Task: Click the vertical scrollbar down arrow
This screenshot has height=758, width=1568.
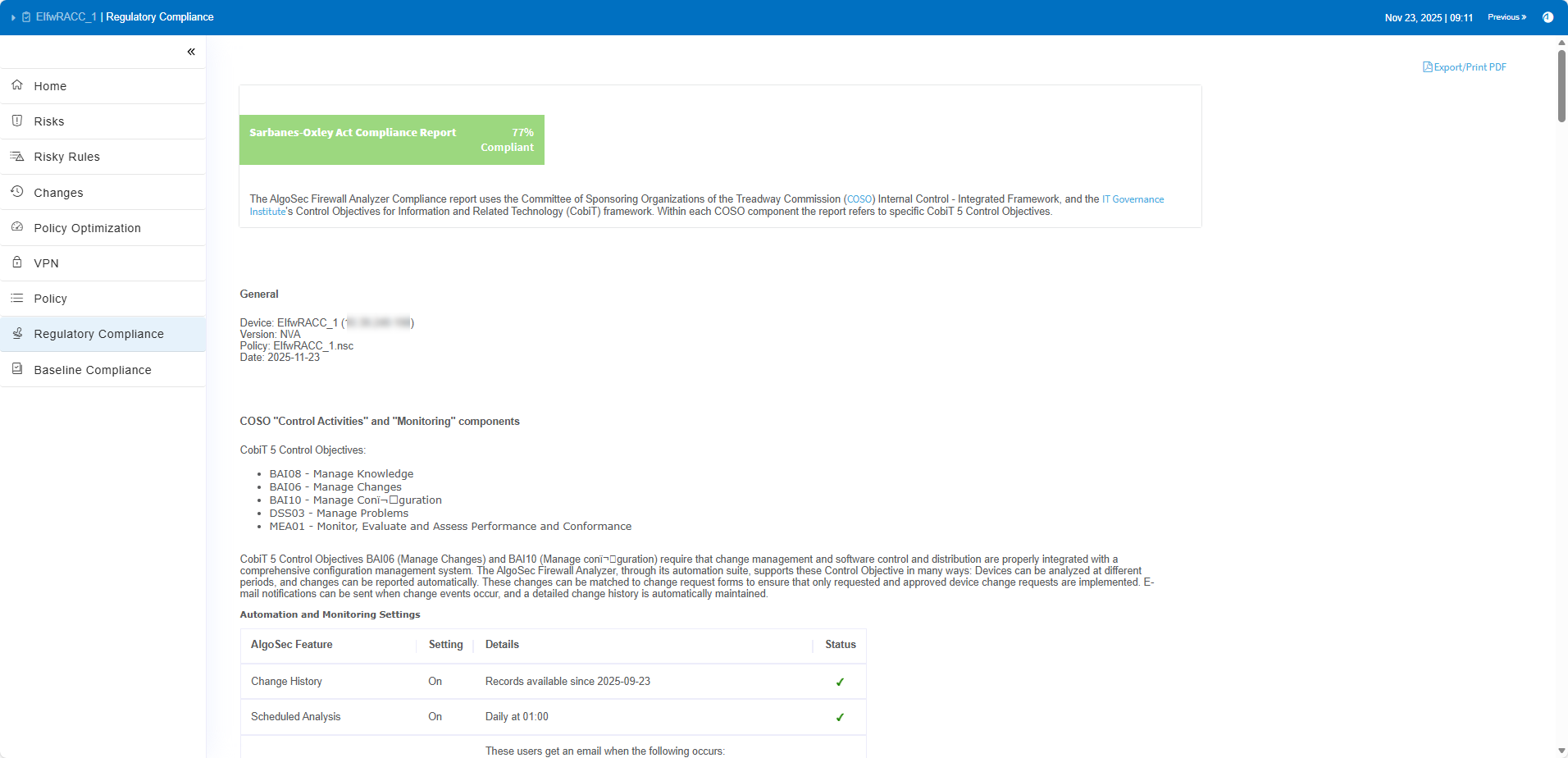Action: [1561, 751]
